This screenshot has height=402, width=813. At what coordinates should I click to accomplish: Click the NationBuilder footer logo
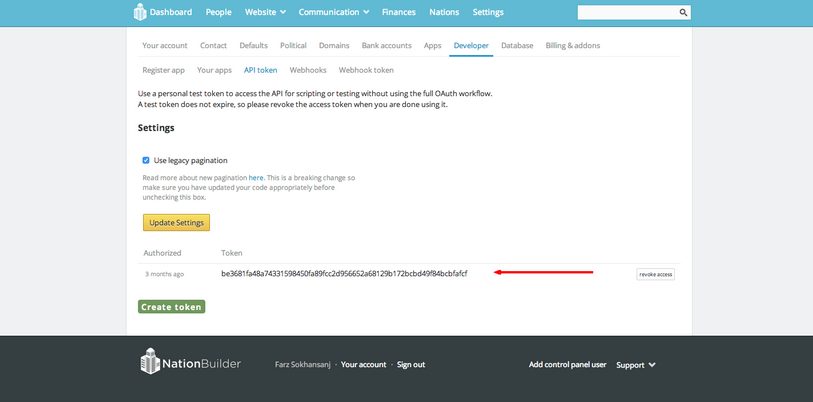click(x=190, y=363)
